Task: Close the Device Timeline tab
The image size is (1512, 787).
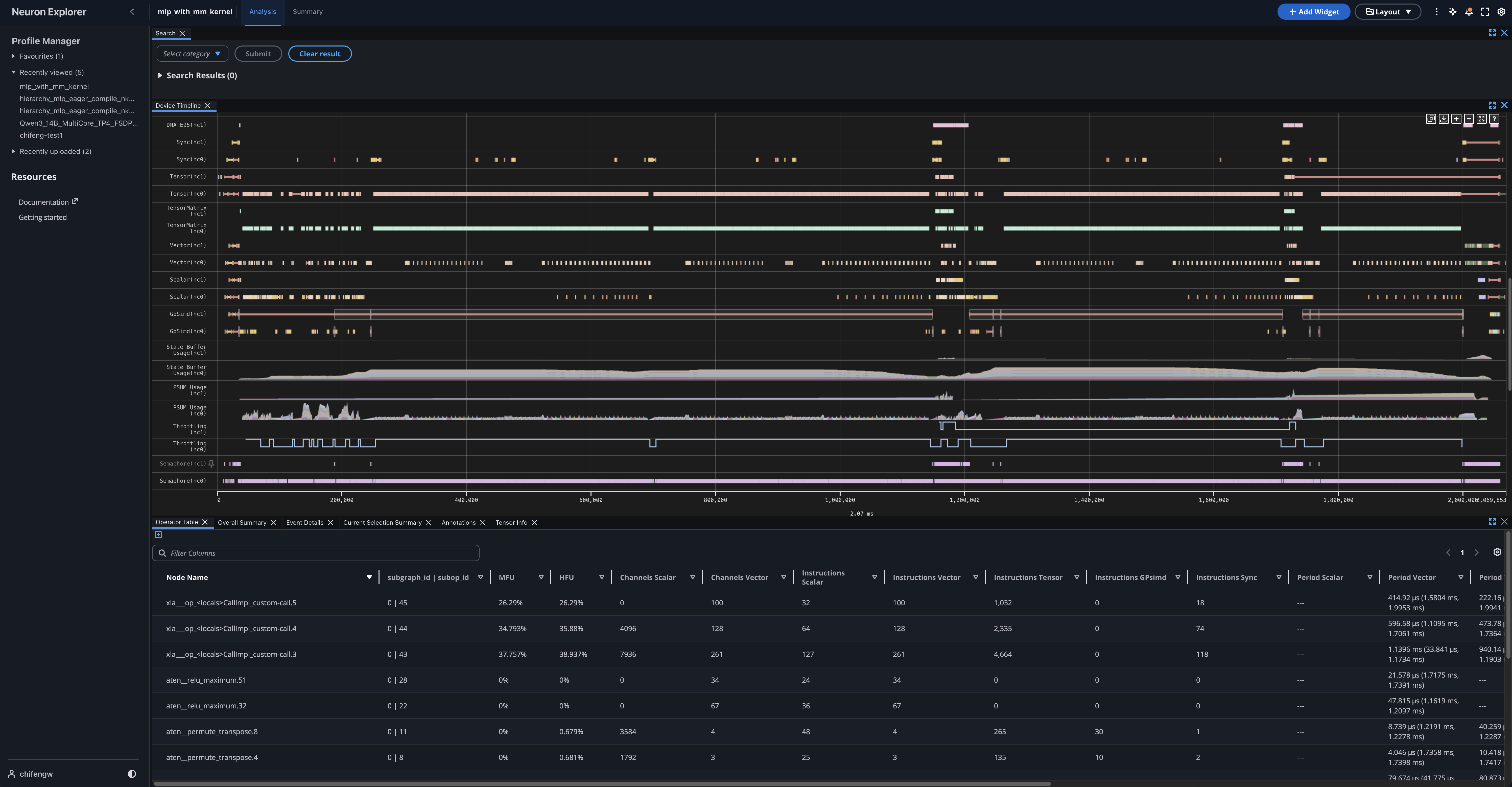Action: (x=207, y=106)
